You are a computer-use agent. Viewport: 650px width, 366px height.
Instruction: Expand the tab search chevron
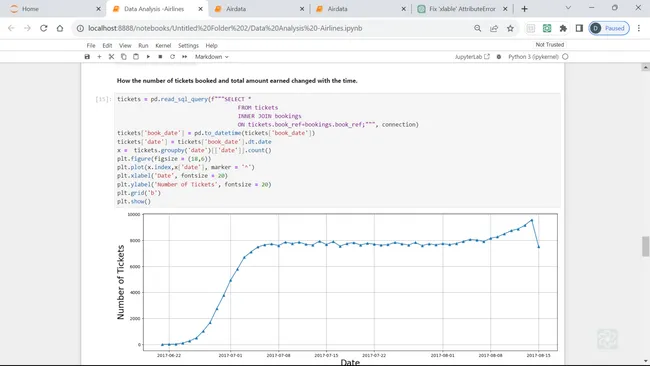pyautogui.click(x=568, y=8)
